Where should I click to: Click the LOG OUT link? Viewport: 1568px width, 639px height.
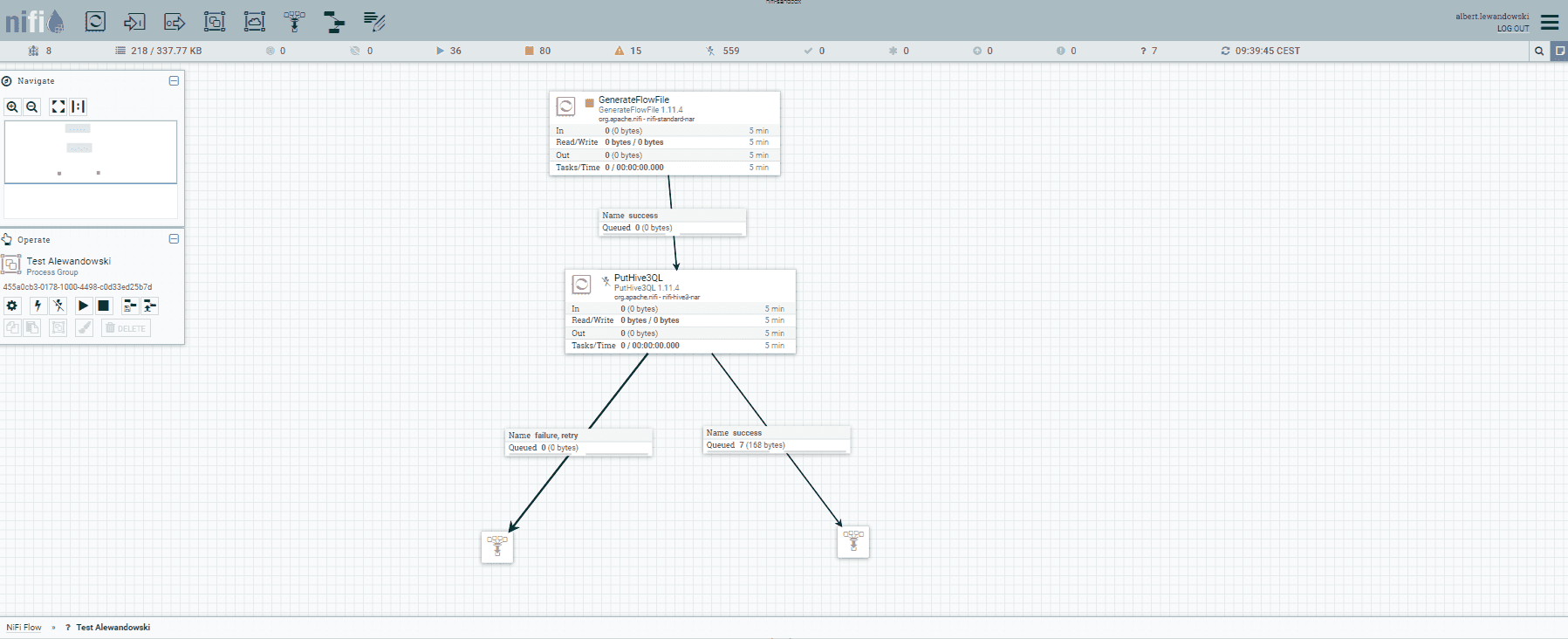(x=1513, y=29)
